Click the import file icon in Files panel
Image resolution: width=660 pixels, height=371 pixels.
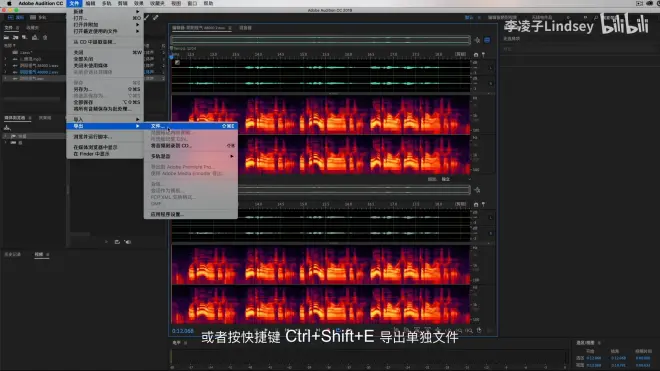click(16, 37)
